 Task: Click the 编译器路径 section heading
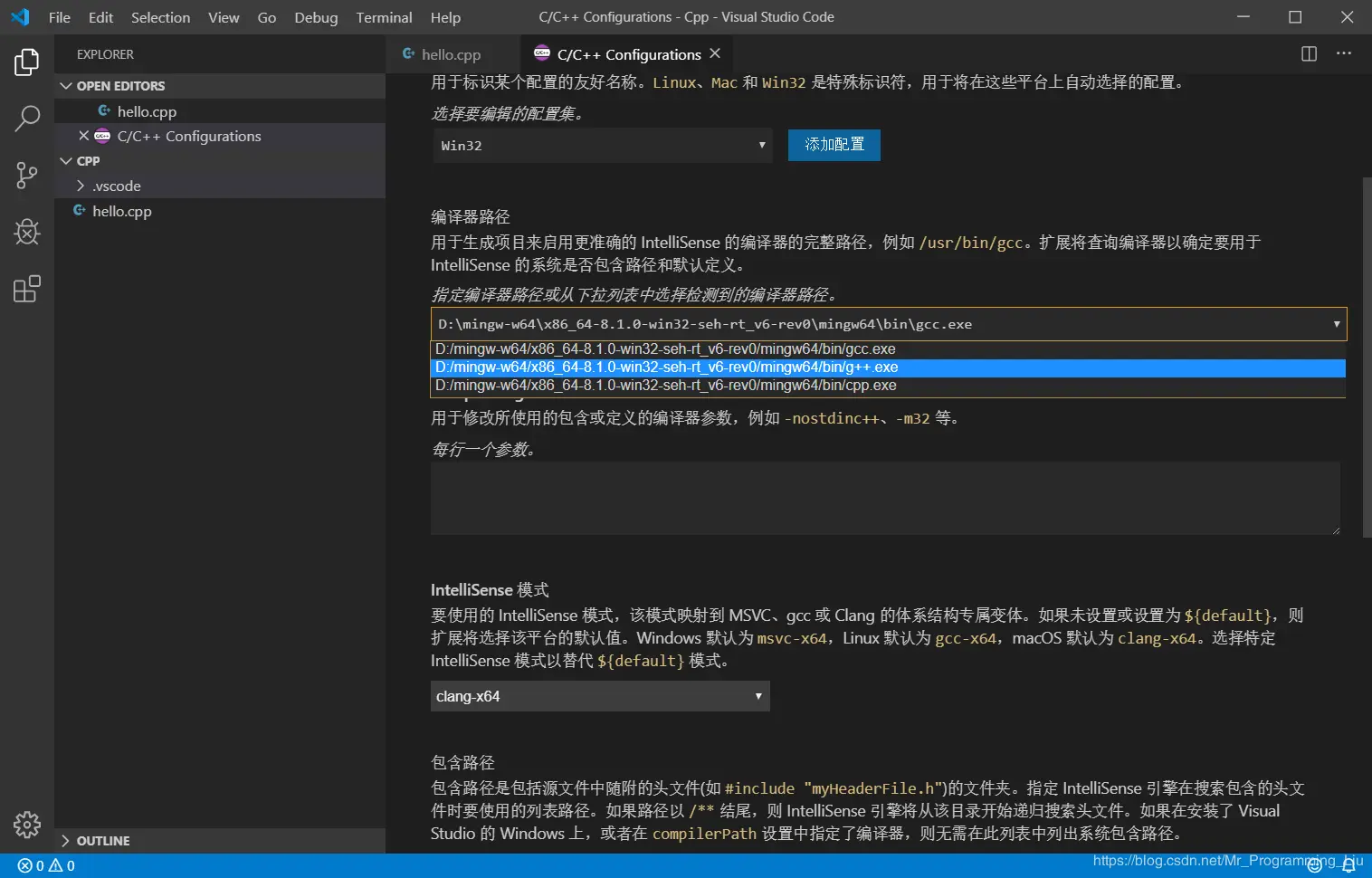471,217
